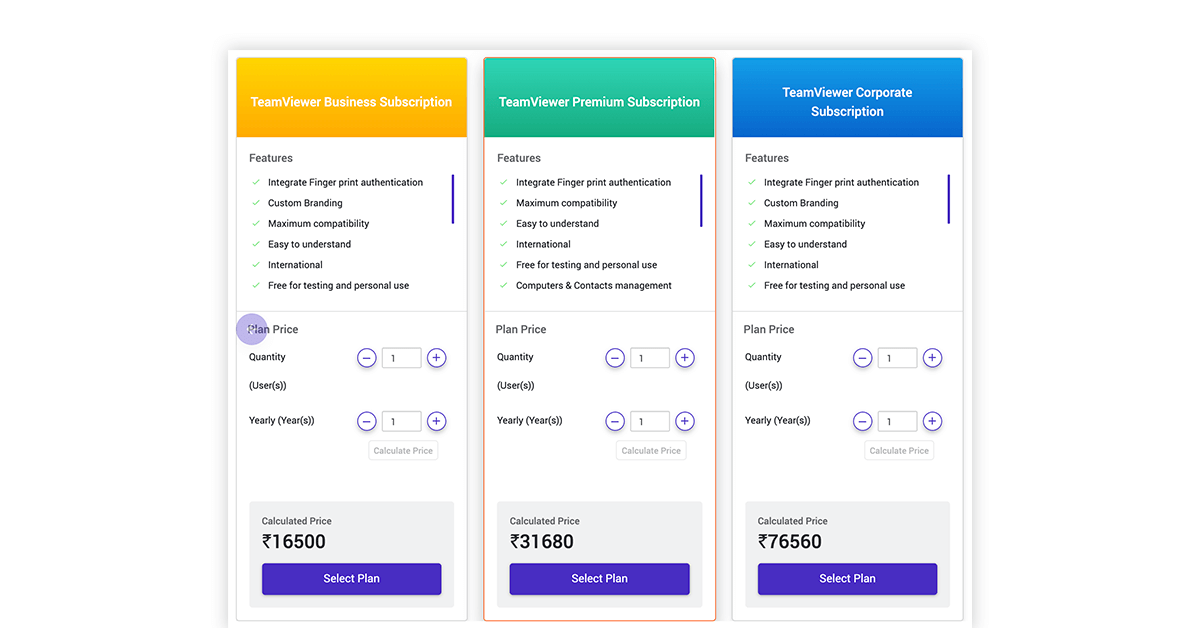The height and width of the screenshot is (628, 1200).
Task: Select Plan for TeamViewer Corporate Subscription
Action: point(847,579)
